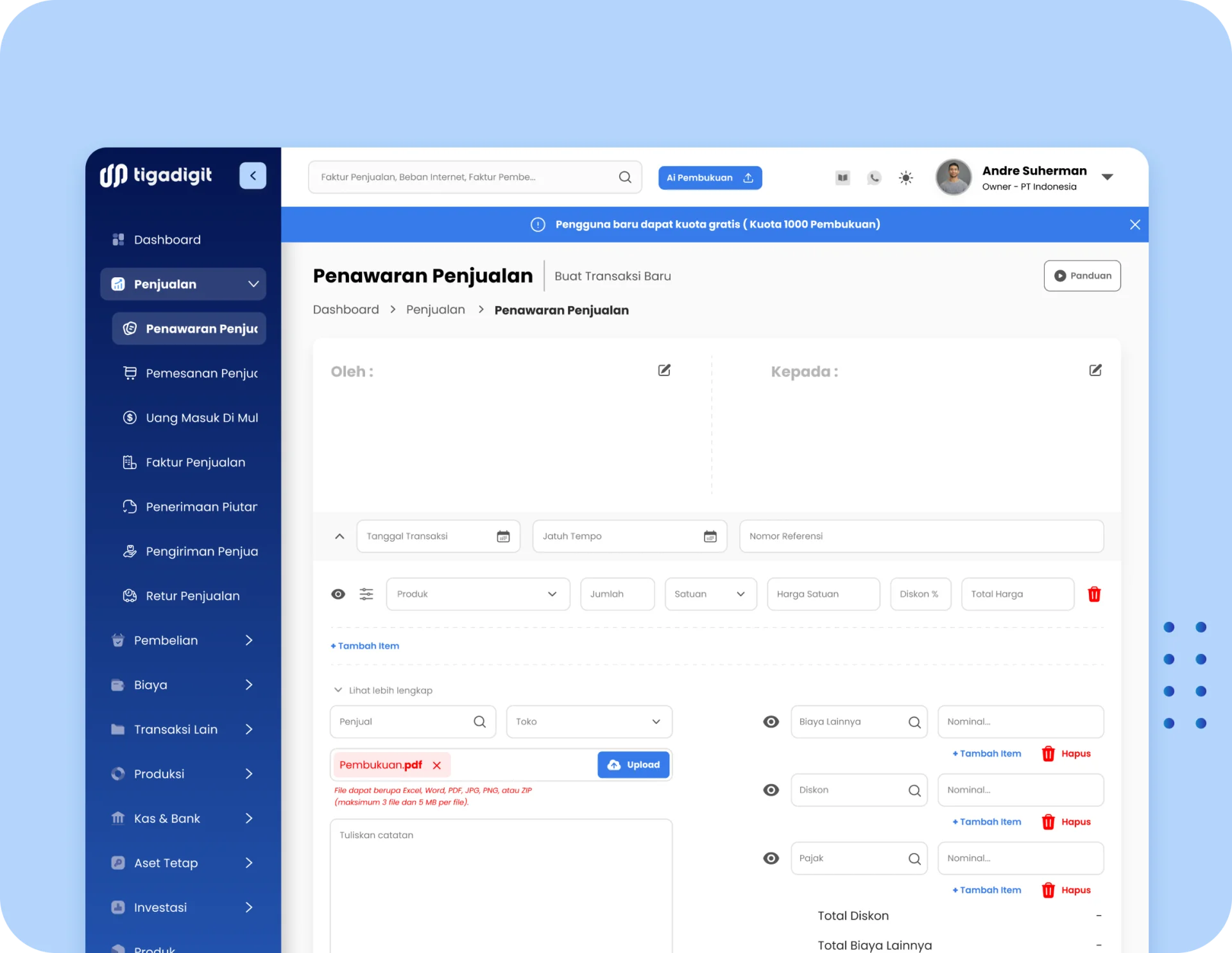
Task: Click the info icon in the blue banner
Action: [538, 225]
